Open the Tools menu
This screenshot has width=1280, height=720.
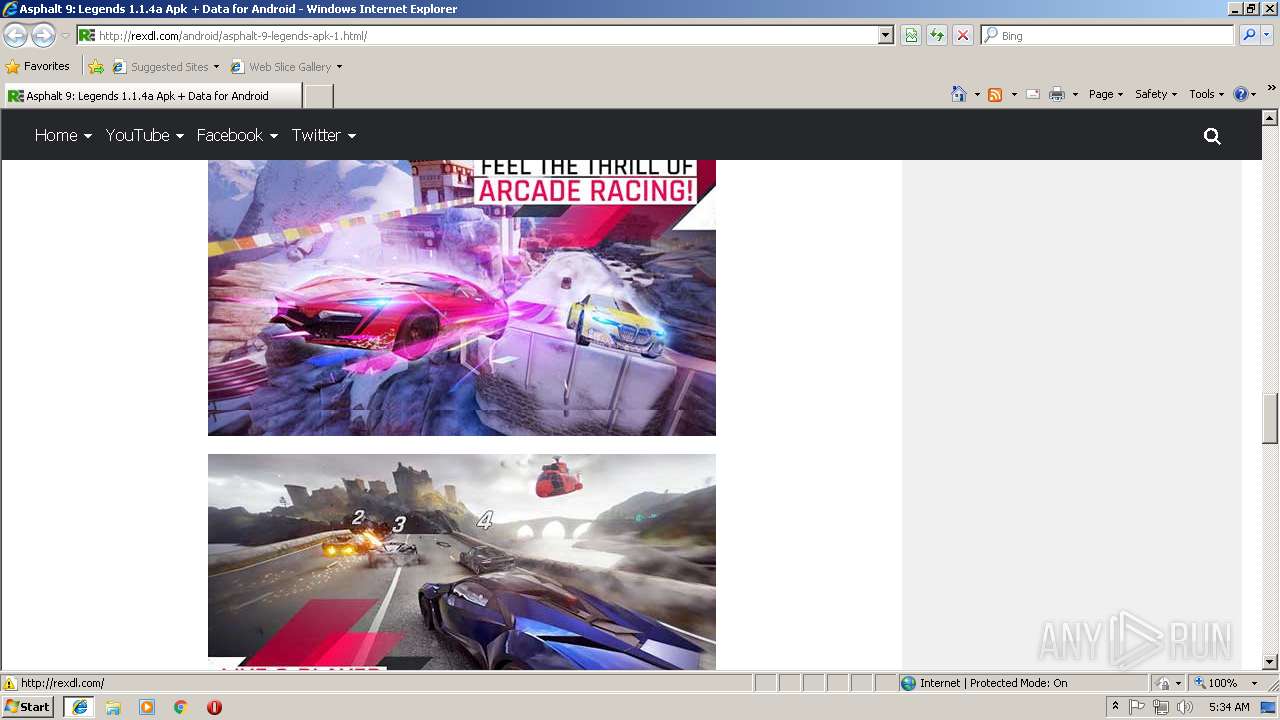click(1206, 94)
